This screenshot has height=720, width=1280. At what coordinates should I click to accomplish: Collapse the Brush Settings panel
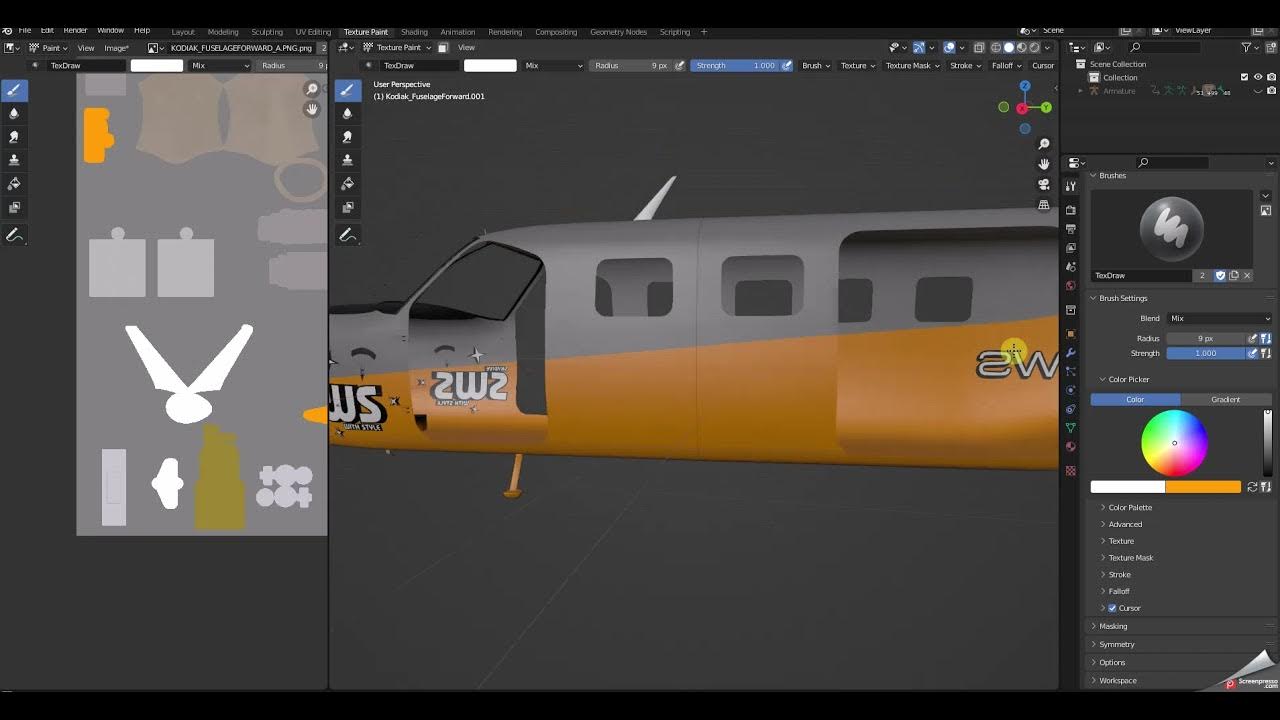[1123, 298]
